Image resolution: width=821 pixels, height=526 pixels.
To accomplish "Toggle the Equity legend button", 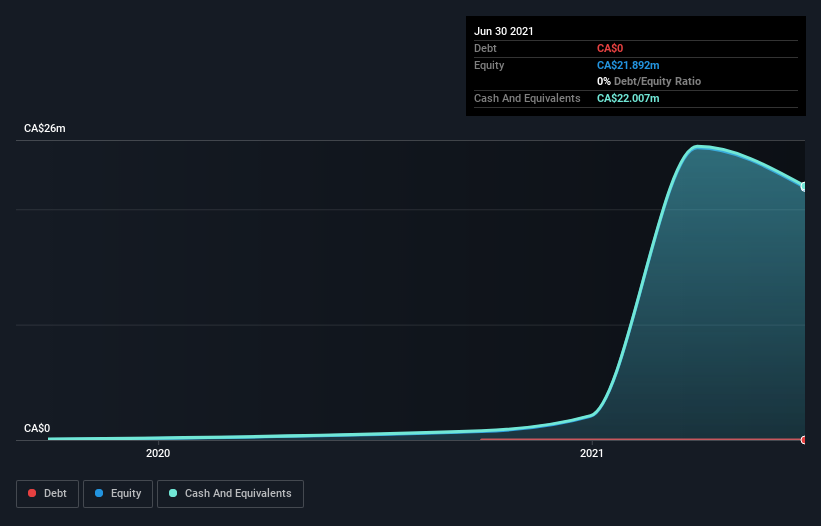I will (118, 494).
